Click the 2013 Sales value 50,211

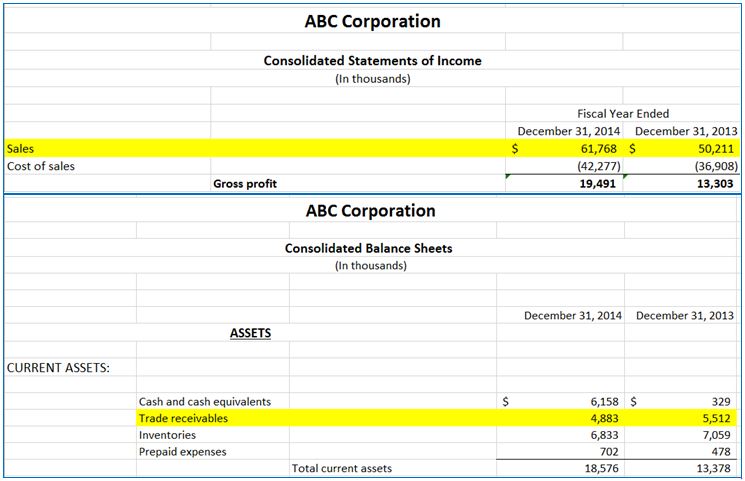click(x=716, y=149)
